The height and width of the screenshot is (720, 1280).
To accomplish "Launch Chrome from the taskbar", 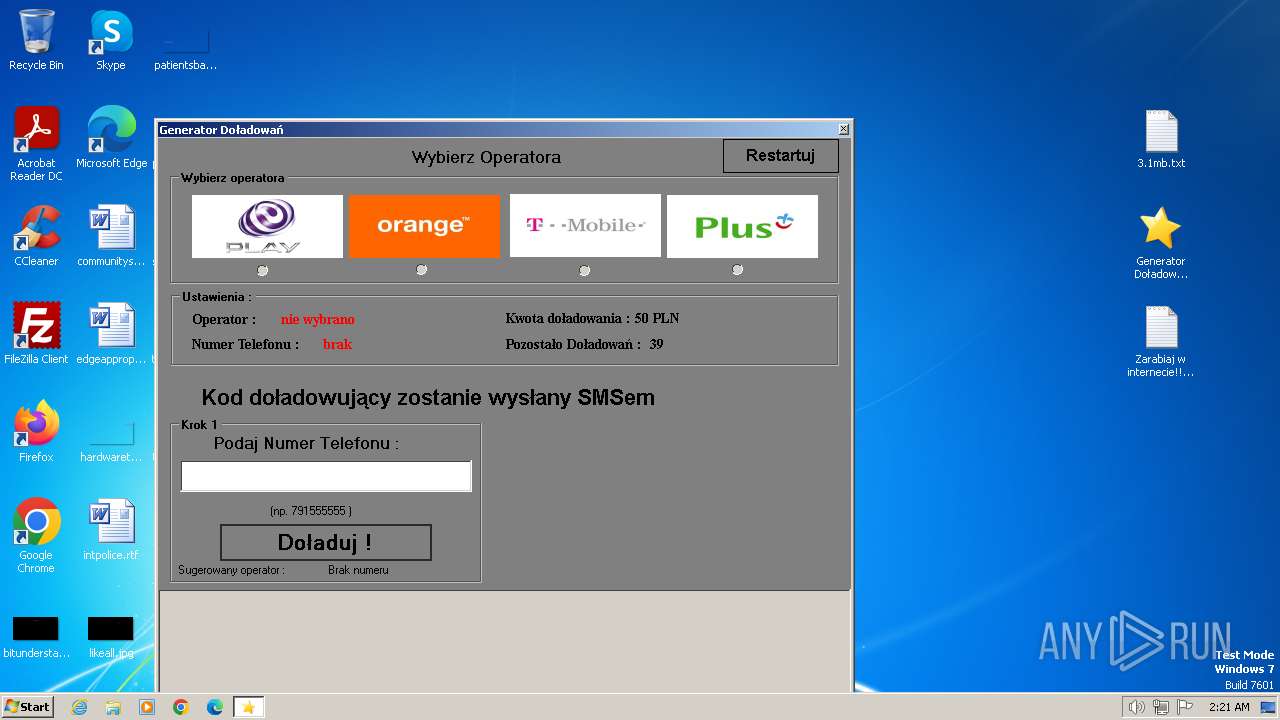I will pyautogui.click(x=181, y=707).
